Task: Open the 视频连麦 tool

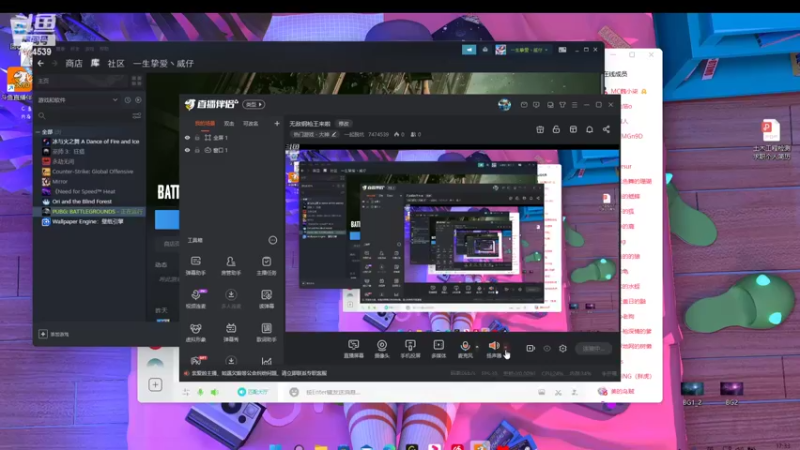Action: (196, 299)
